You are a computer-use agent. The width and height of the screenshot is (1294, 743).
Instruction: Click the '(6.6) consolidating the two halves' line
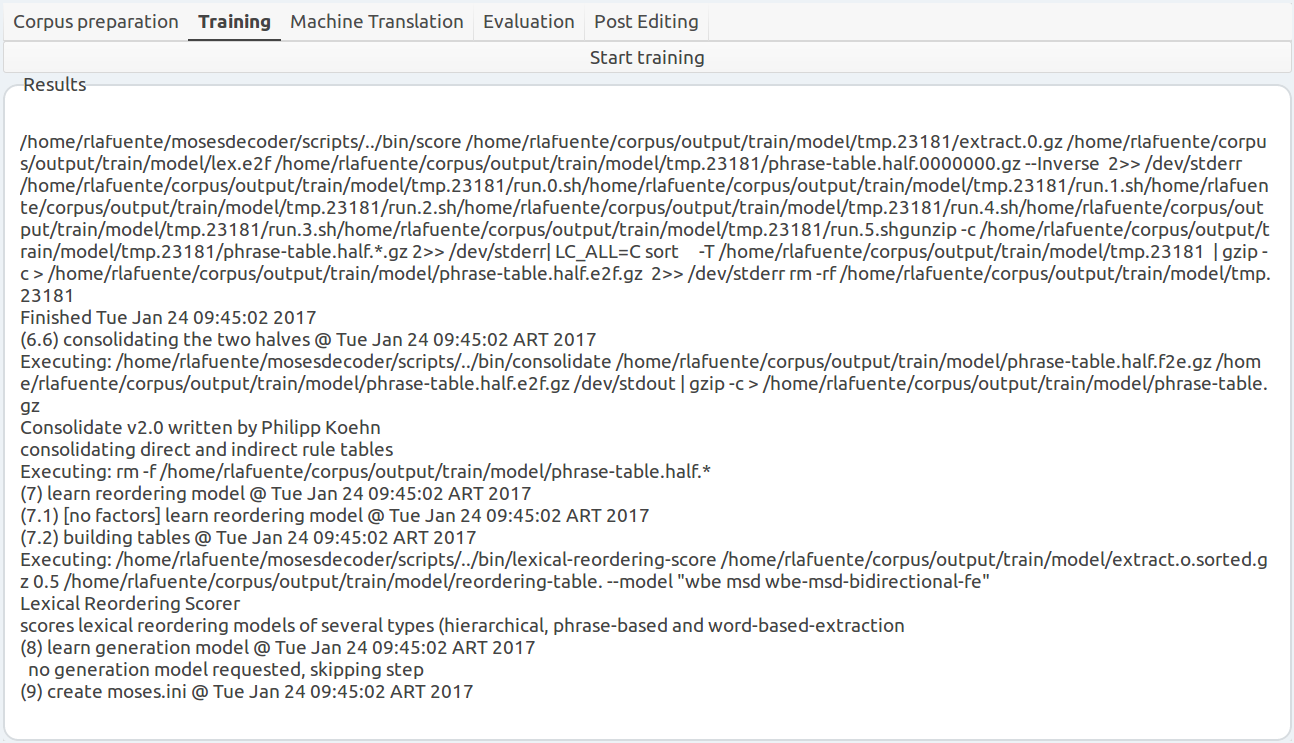click(x=308, y=340)
